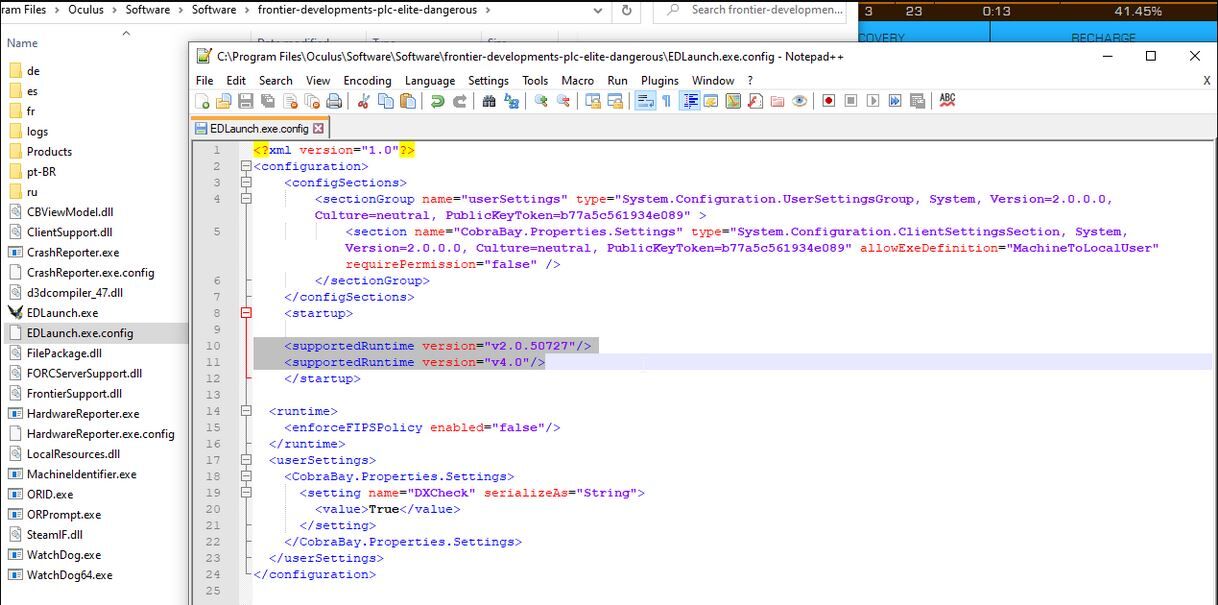Click the Close All toolbar icon

(312, 101)
